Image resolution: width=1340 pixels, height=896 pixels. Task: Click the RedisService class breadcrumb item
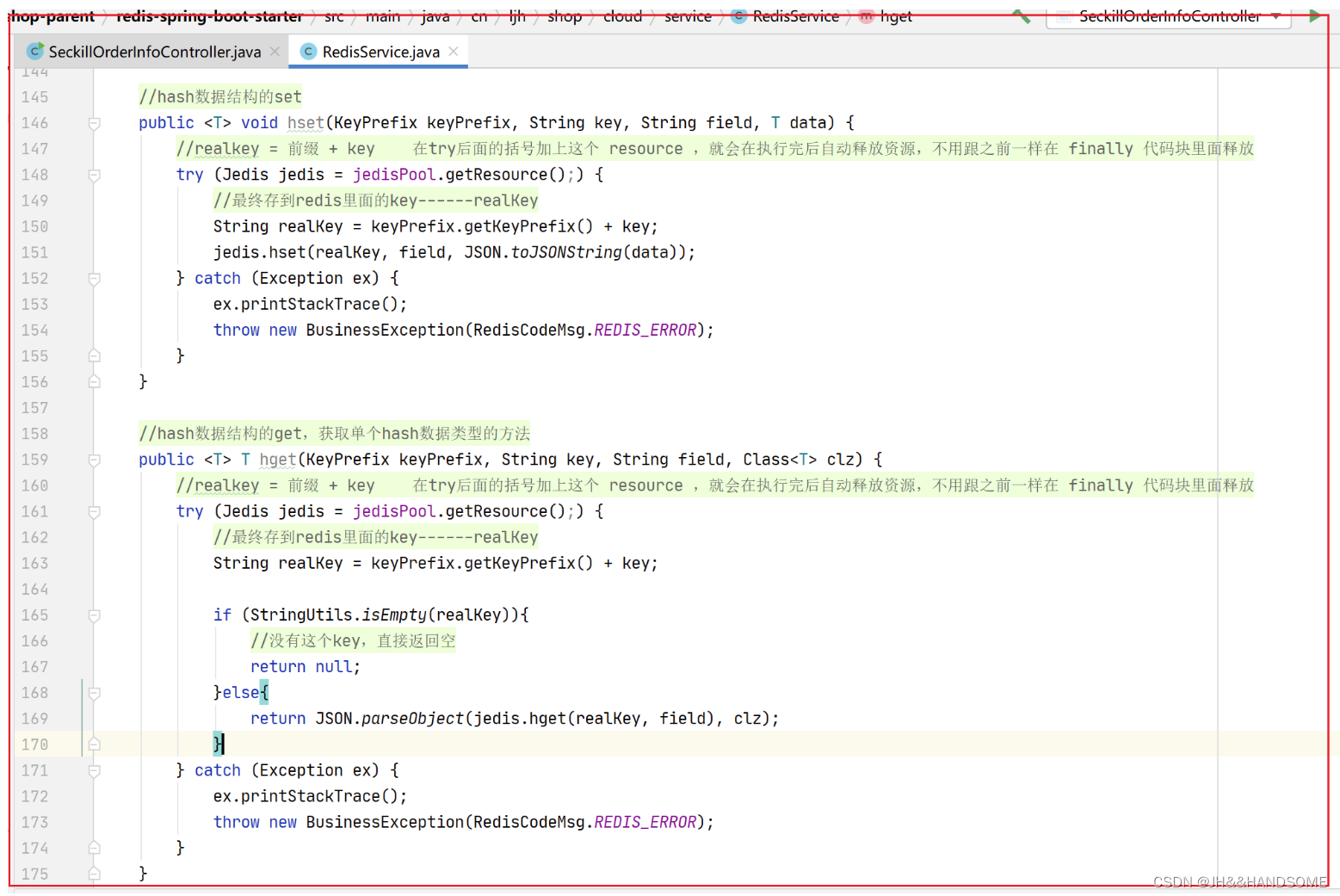click(795, 15)
